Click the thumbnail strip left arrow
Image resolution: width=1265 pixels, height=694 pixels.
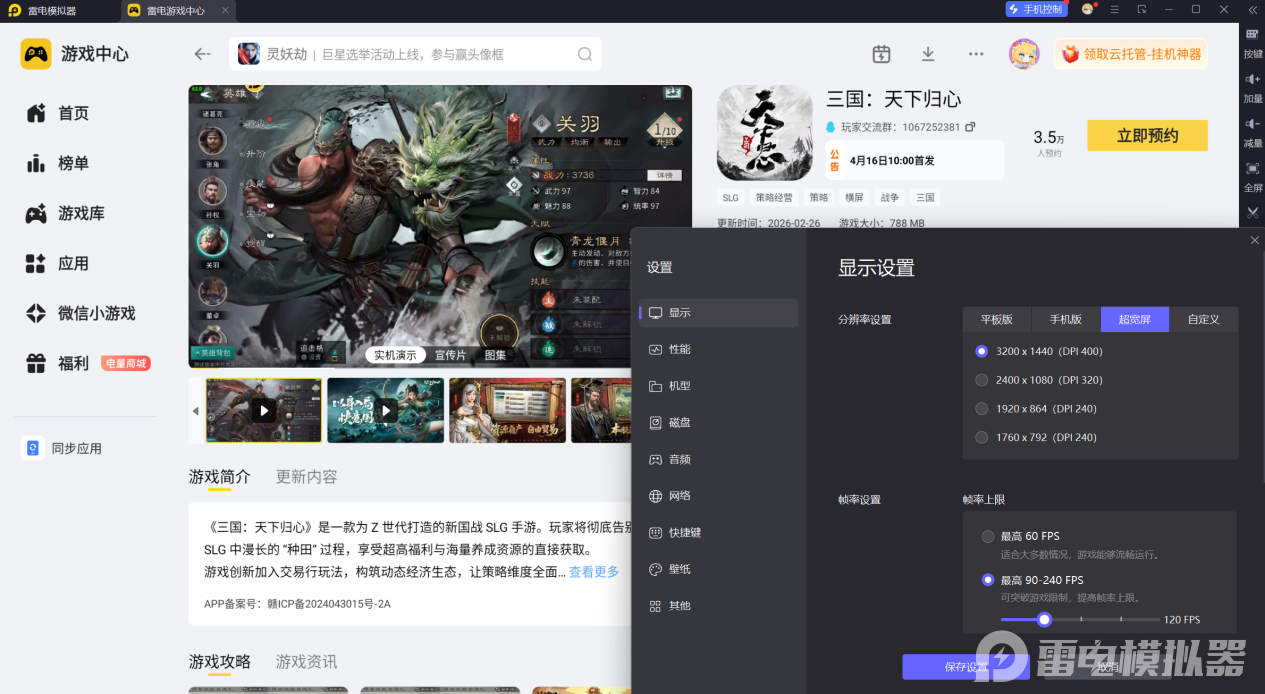click(x=196, y=411)
